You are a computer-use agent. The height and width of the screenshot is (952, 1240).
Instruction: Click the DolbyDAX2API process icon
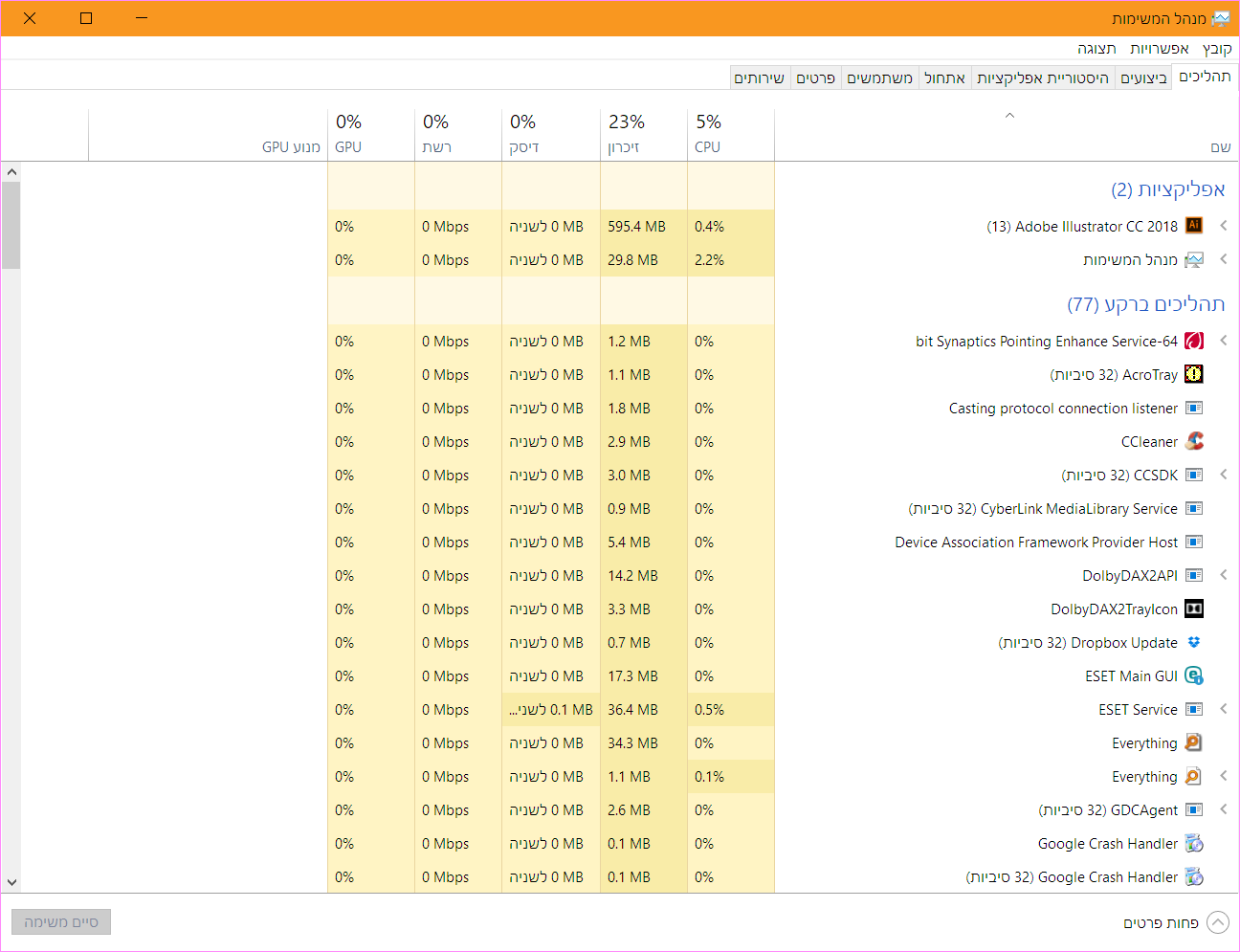pos(1194,575)
